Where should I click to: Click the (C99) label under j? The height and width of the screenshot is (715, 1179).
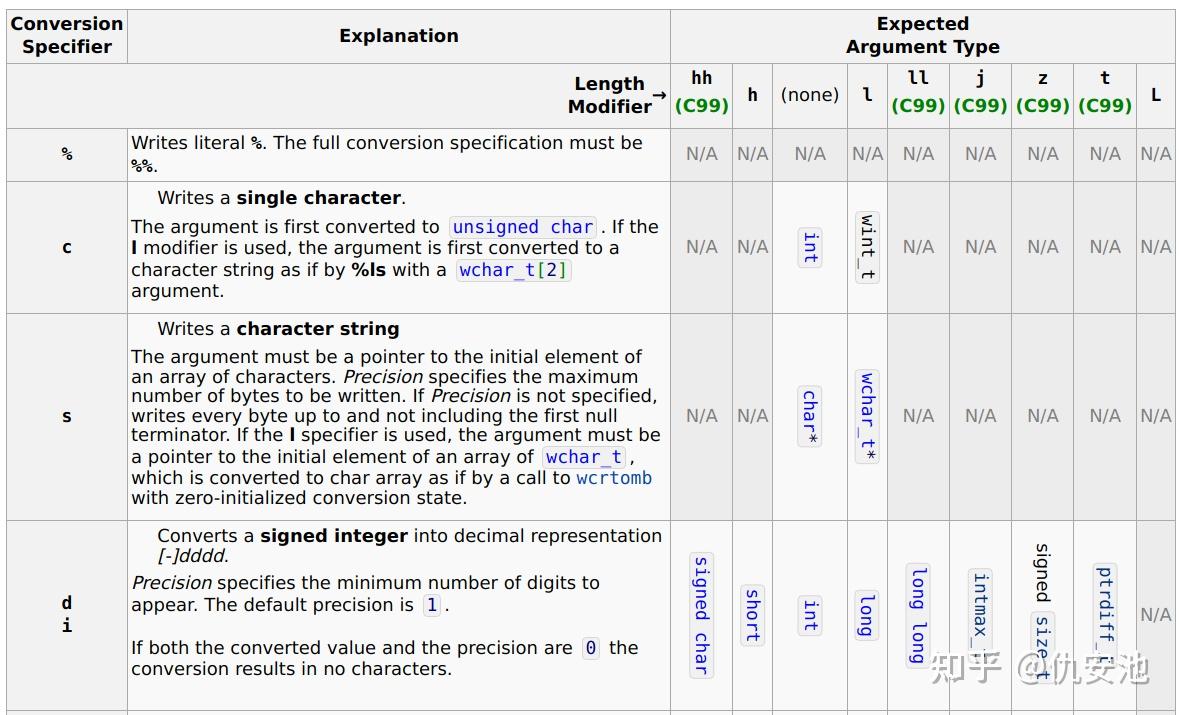click(x=980, y=106)
